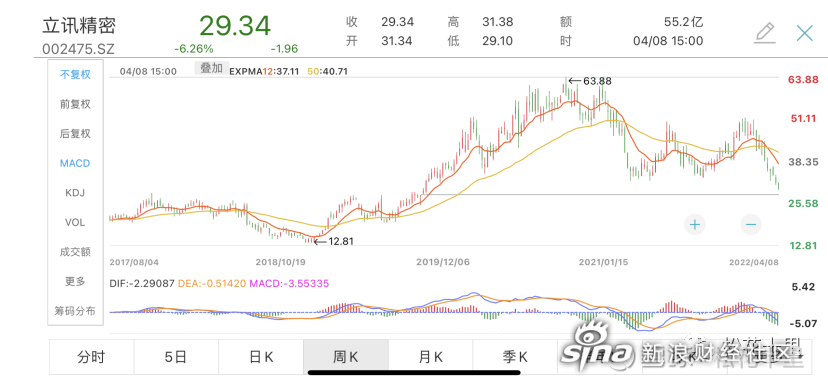Tap low price 29.10
Screen dimensions: 828x383
[x=497, y=41]
